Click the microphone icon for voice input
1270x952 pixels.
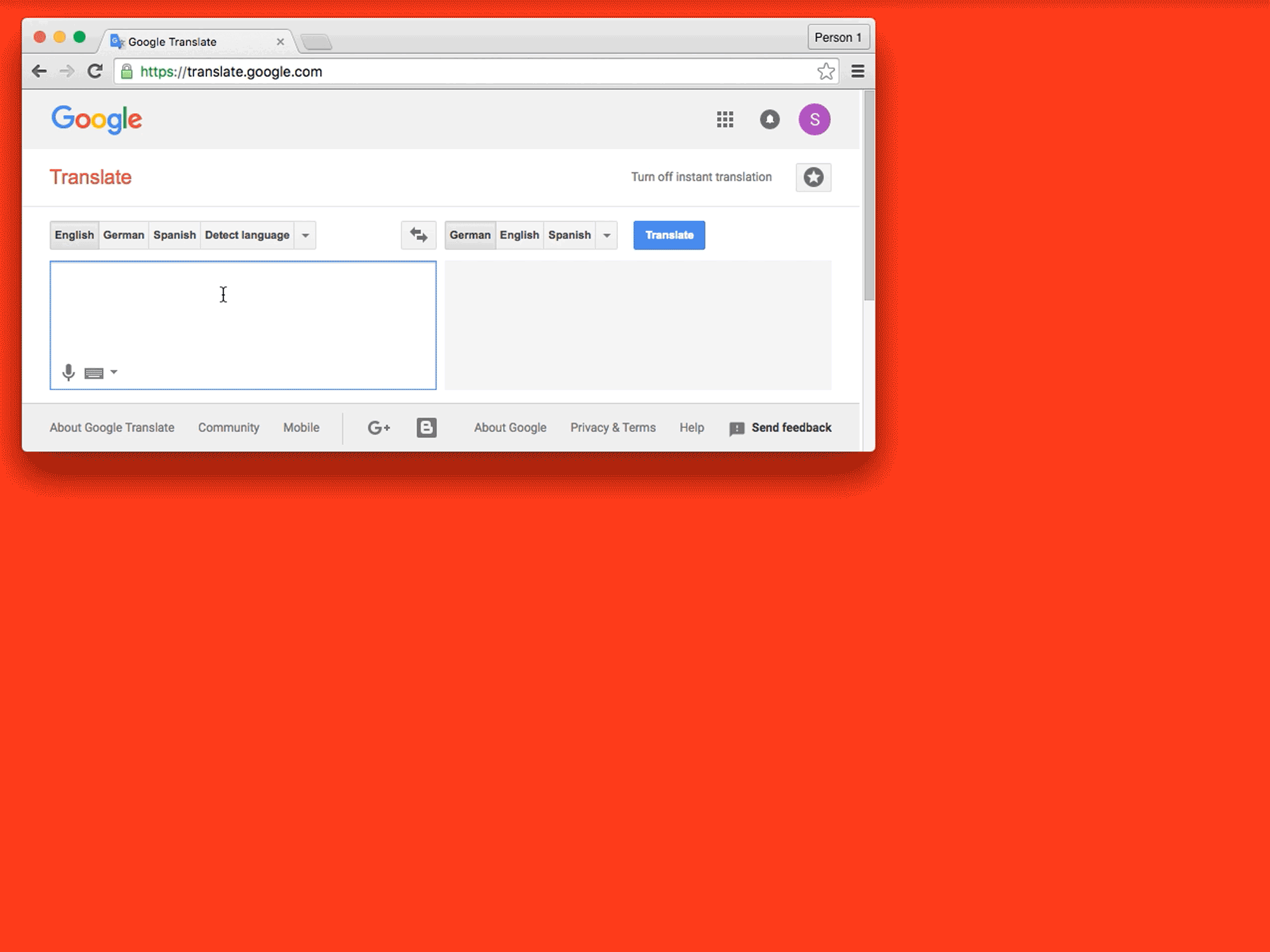pos(68,371)
